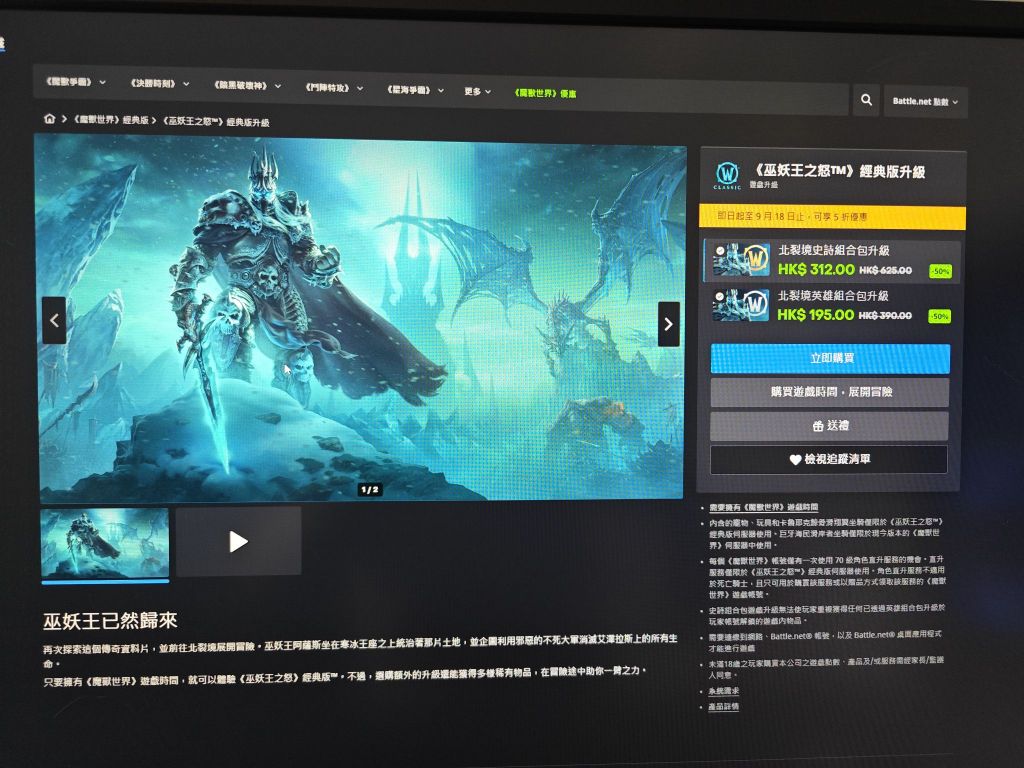Select the Lich King artwork thumbnail
Screen dimensions: 1024x768
point(104,543)
